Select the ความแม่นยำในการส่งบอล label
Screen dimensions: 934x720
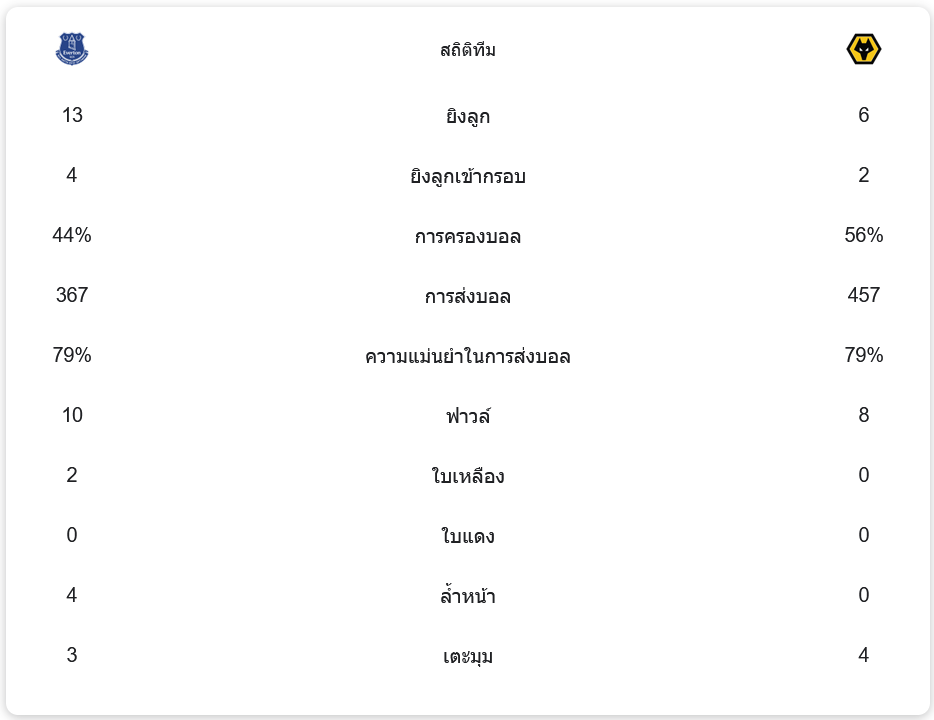coord(468,357)
